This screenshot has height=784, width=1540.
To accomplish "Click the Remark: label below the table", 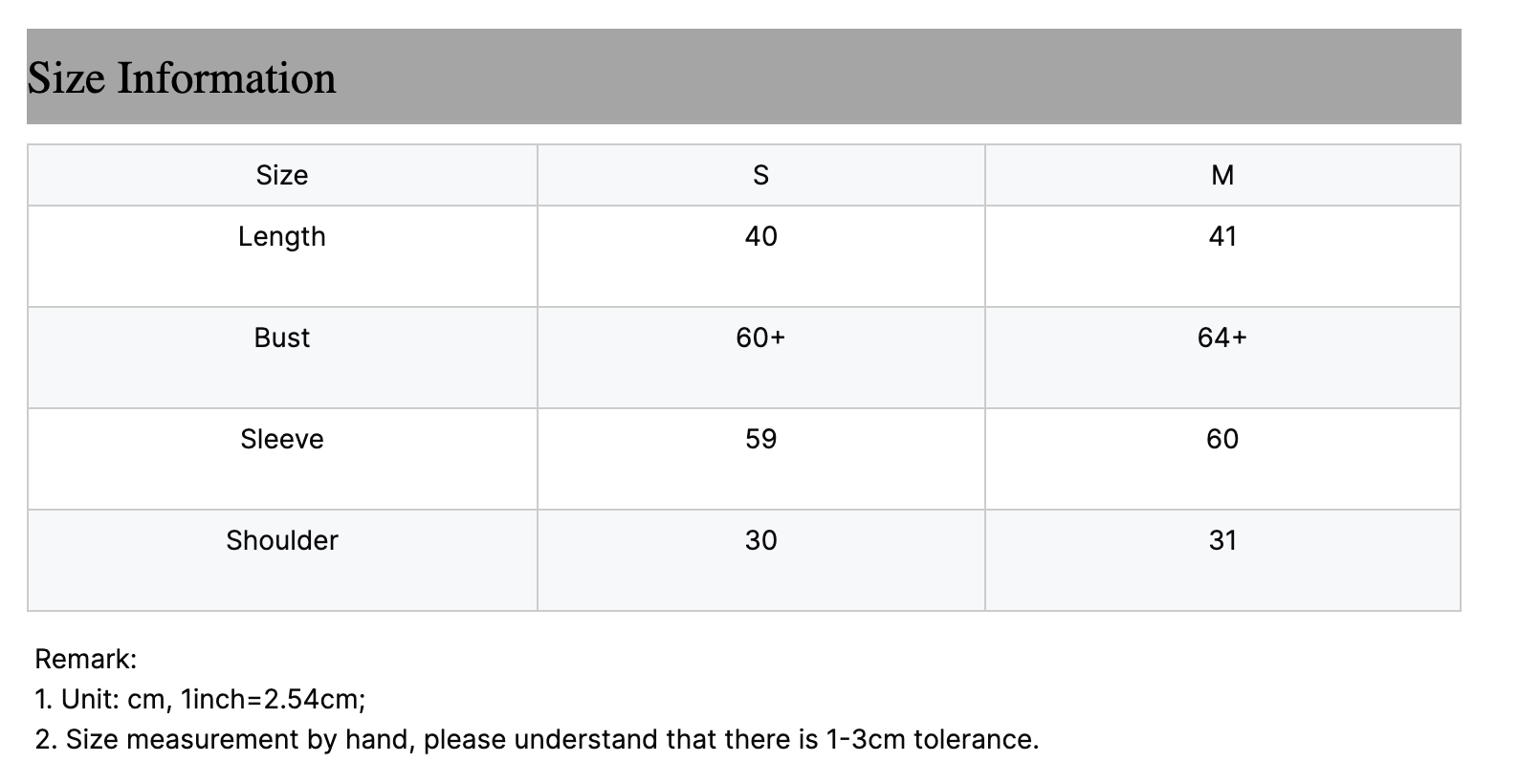I will tap(86, 659).
